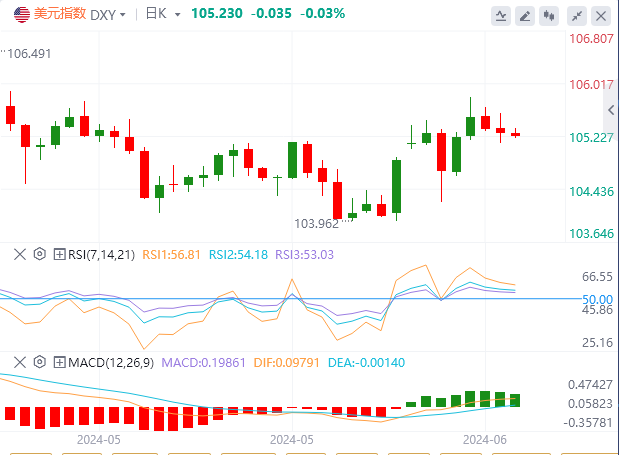
Task: Remove the MACD indicator panel
Action: click(20, 362)
